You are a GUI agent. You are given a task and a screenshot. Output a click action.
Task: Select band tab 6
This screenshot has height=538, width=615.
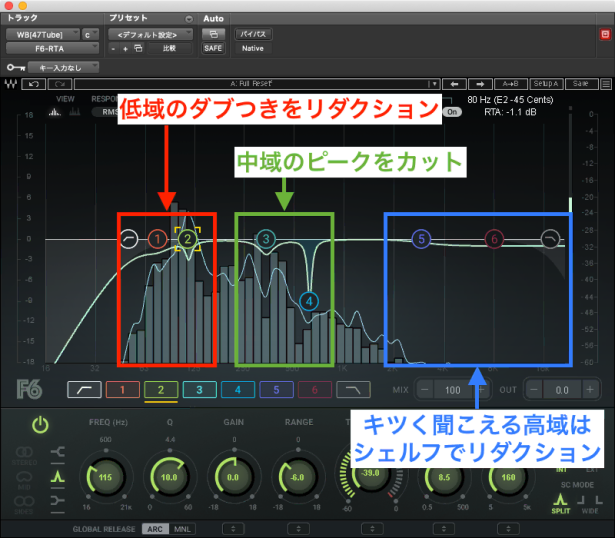click(x=315, y=390)
